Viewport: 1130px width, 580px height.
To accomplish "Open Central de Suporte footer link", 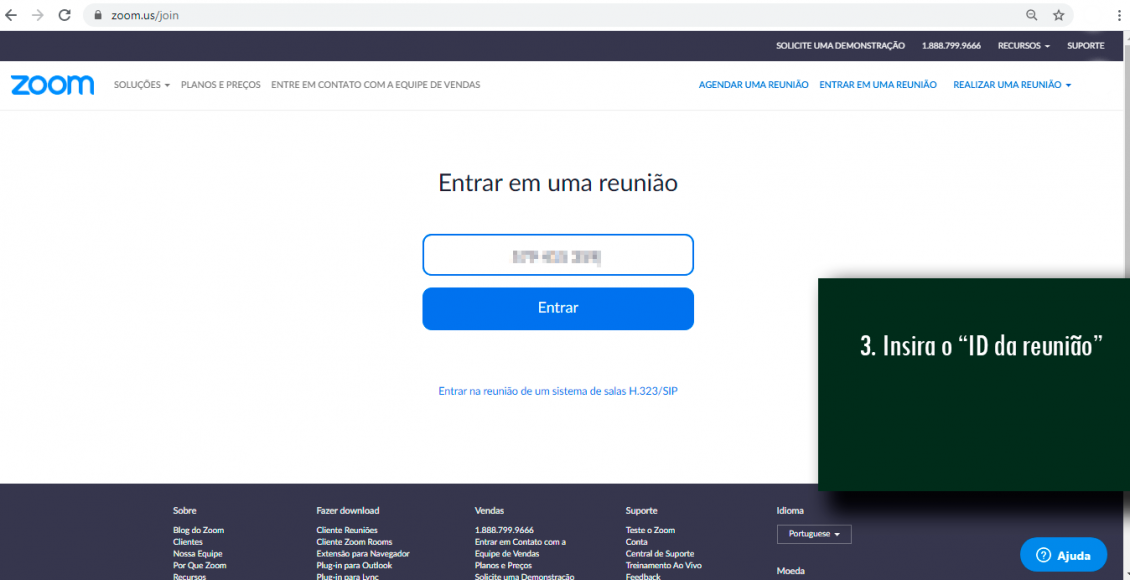I will coord(660,553).
